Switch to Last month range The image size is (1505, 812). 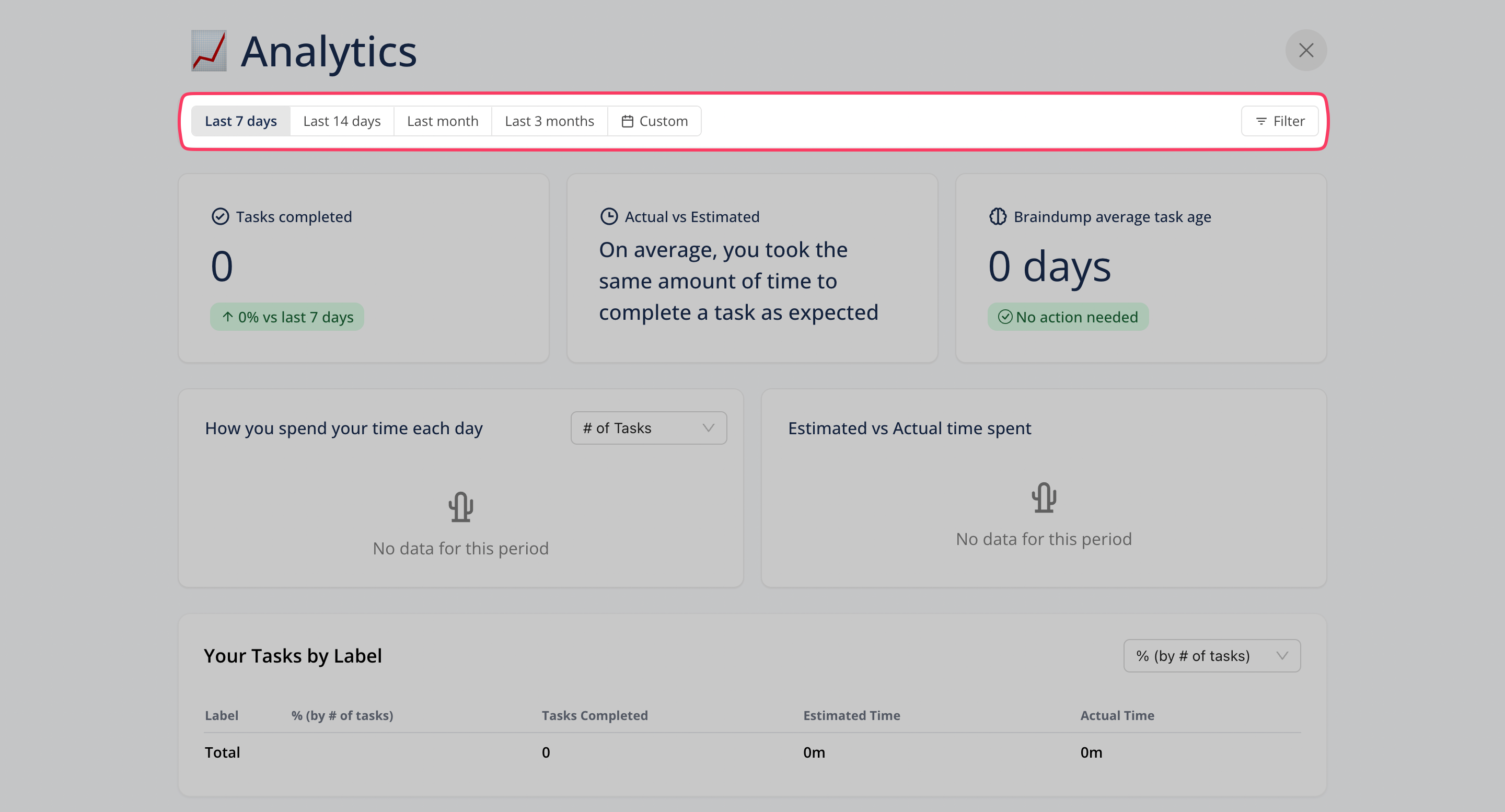point(442,121)
